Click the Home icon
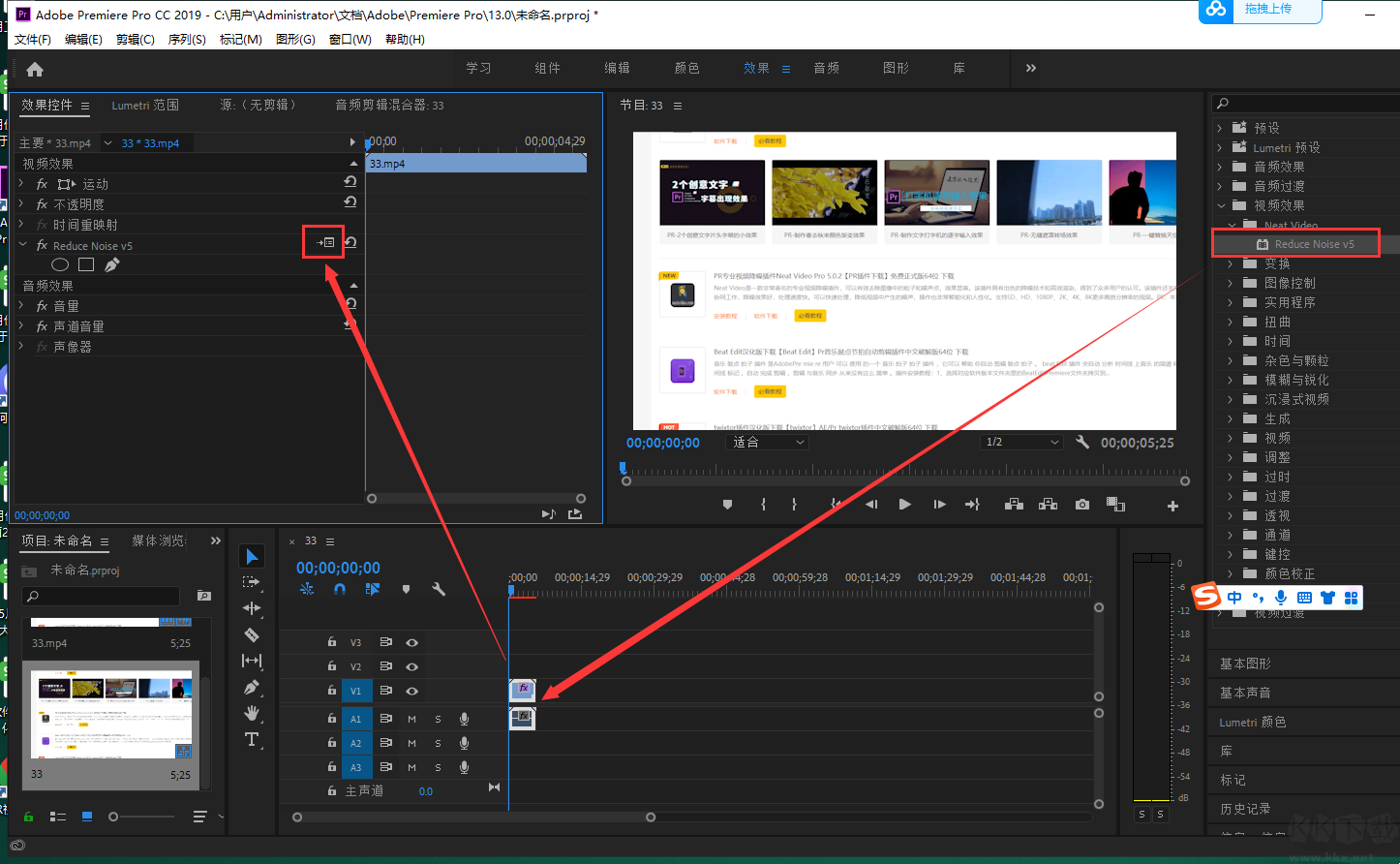Image resolution: width=1400 pixels, height=864 pixels. [35, 69]
